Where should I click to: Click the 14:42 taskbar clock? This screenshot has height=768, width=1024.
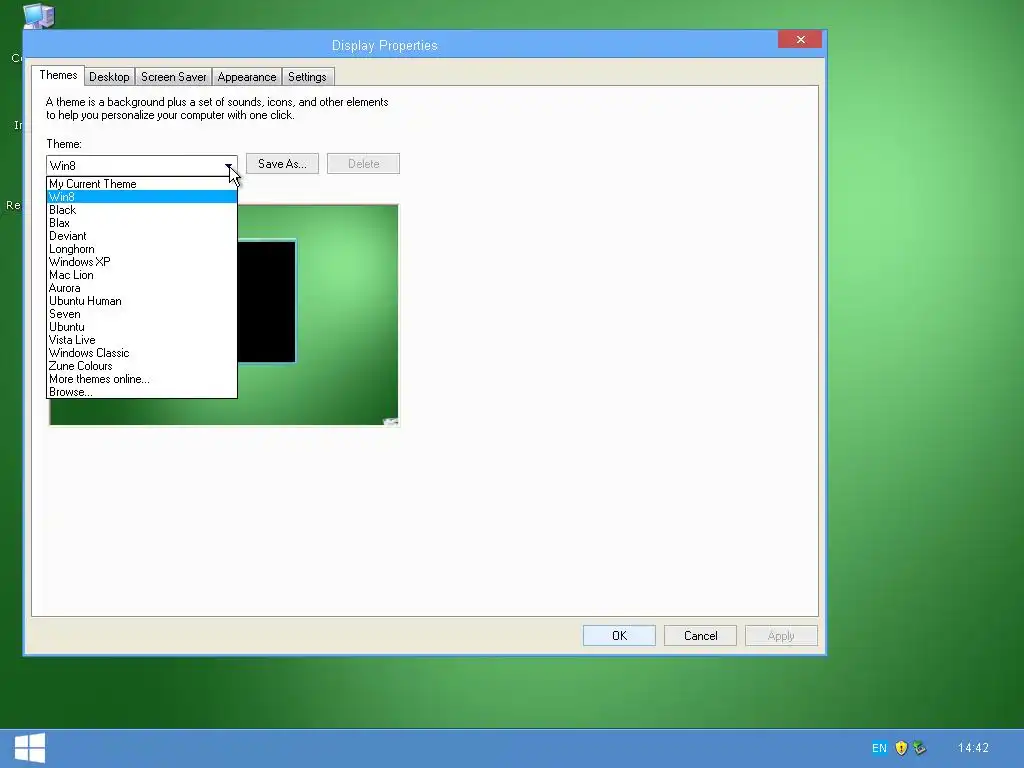click(x=973, y=748)
